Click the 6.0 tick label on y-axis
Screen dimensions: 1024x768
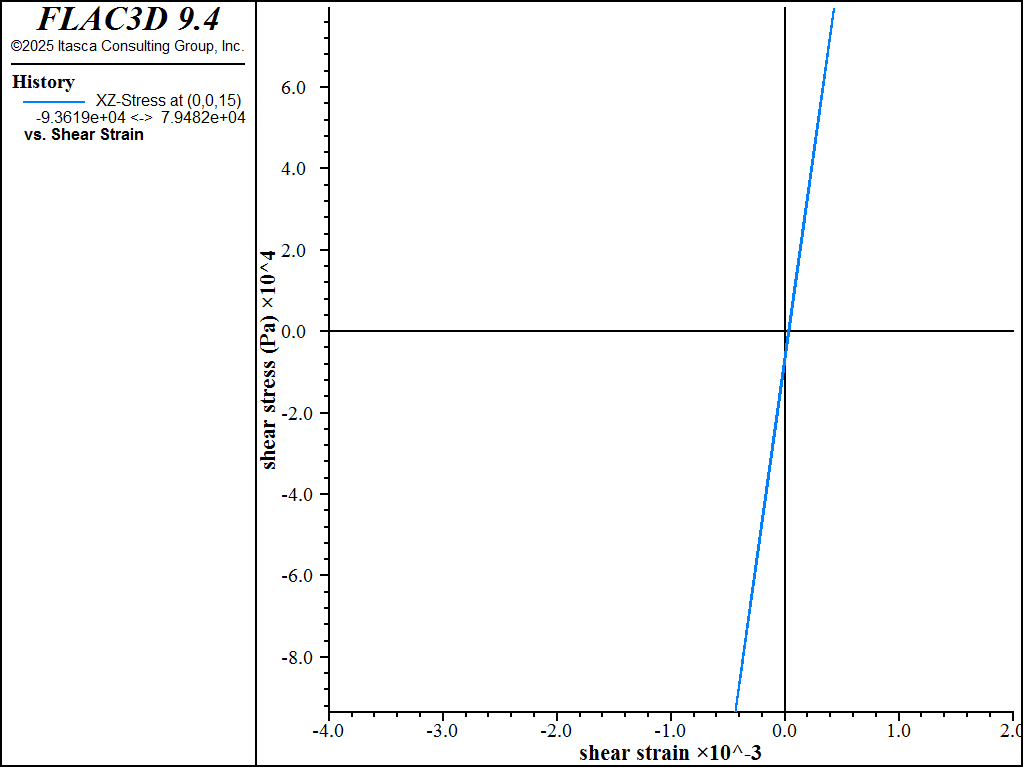pyautogui.click(x=304, y=88)
